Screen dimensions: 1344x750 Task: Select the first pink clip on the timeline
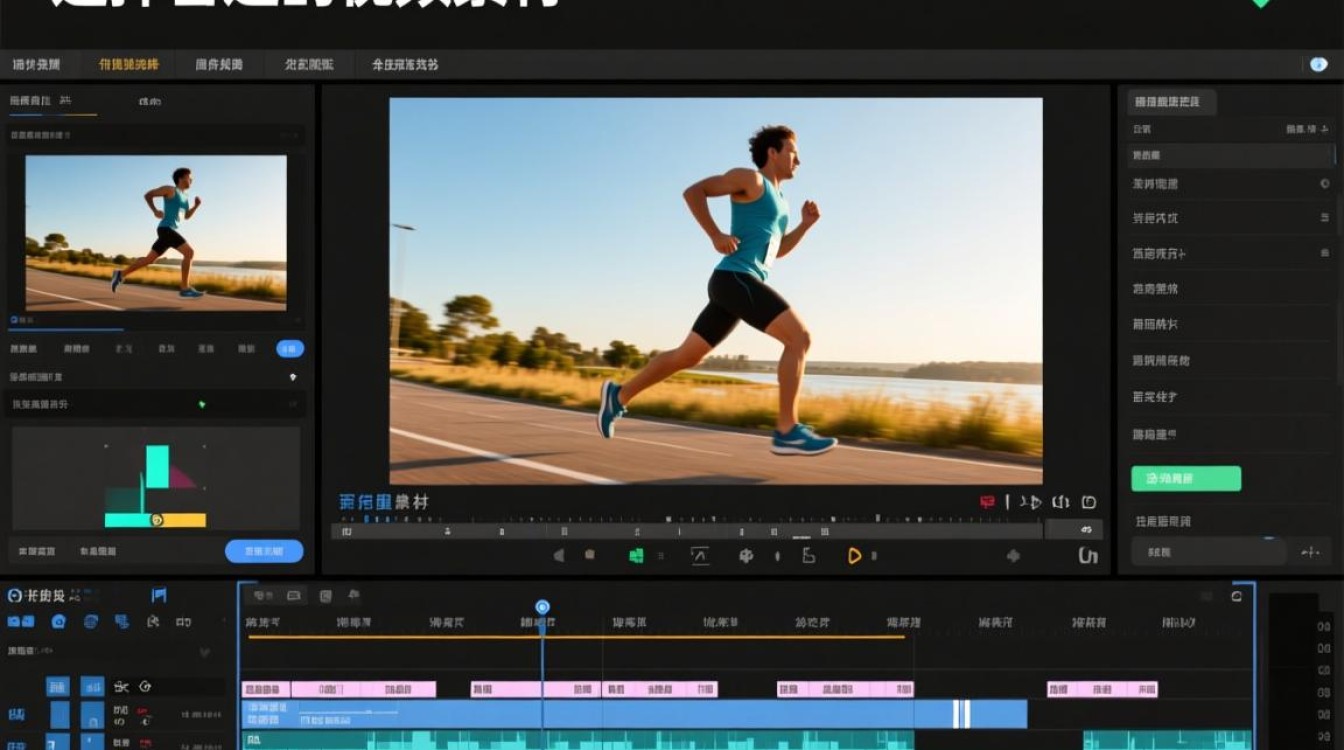[x=266, y=689]
